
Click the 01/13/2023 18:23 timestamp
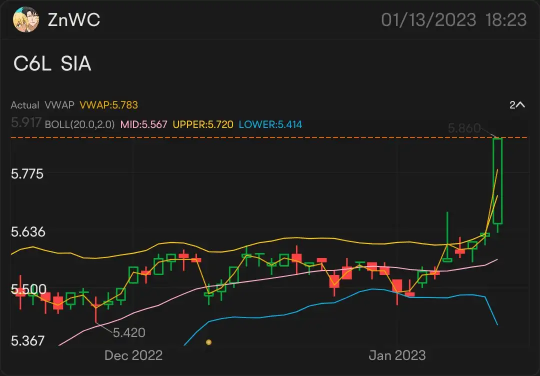pyautogui.click(x=454, y=20)
